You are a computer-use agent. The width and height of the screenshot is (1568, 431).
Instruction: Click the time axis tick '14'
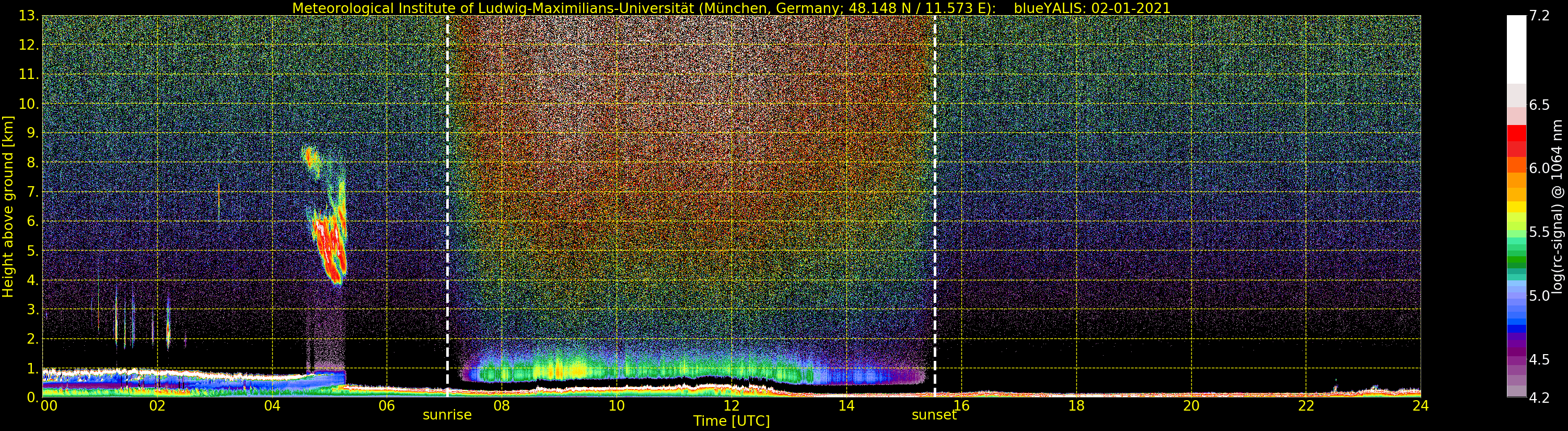click(x=846, y=406)
